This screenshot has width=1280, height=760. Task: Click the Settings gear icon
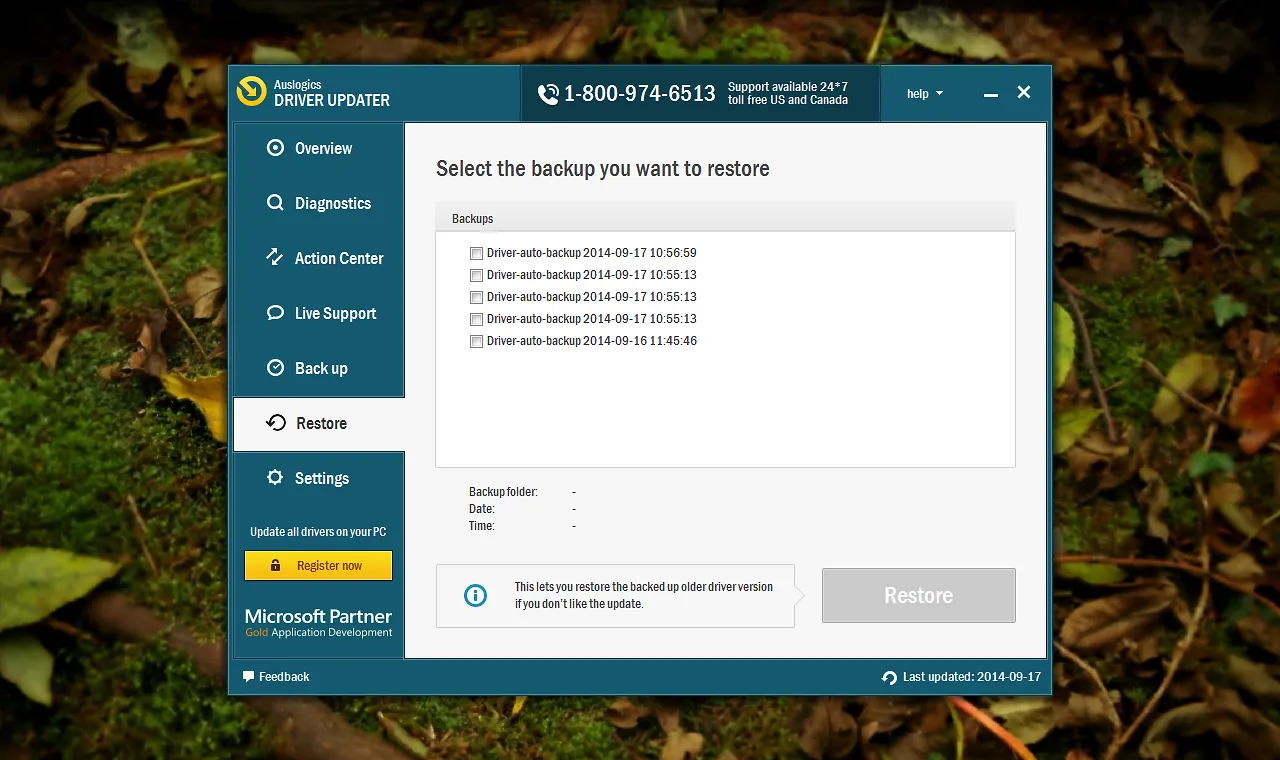click(x=275, y=478)
